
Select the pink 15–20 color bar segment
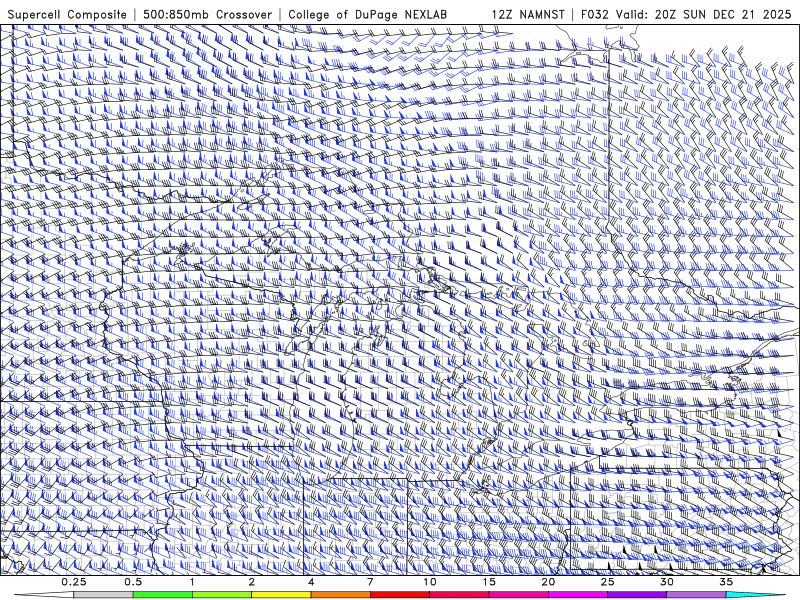(x=518, y=594)
